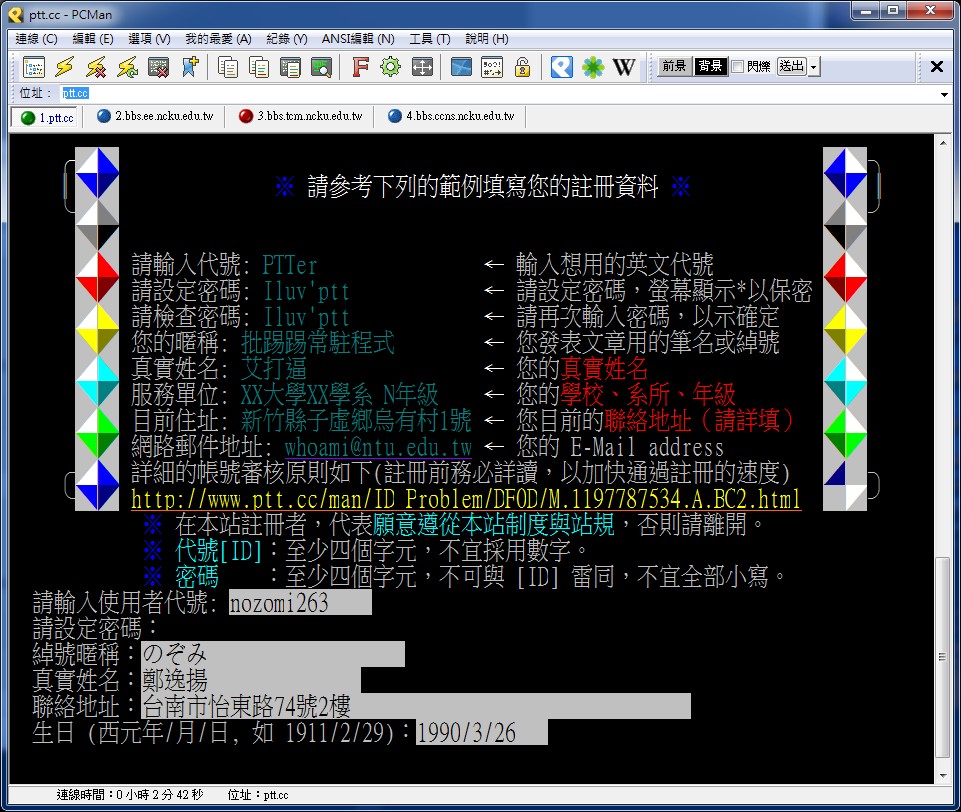961x812 pixels.
Task: Click the blue terminal screen icon
Action: 461,67
